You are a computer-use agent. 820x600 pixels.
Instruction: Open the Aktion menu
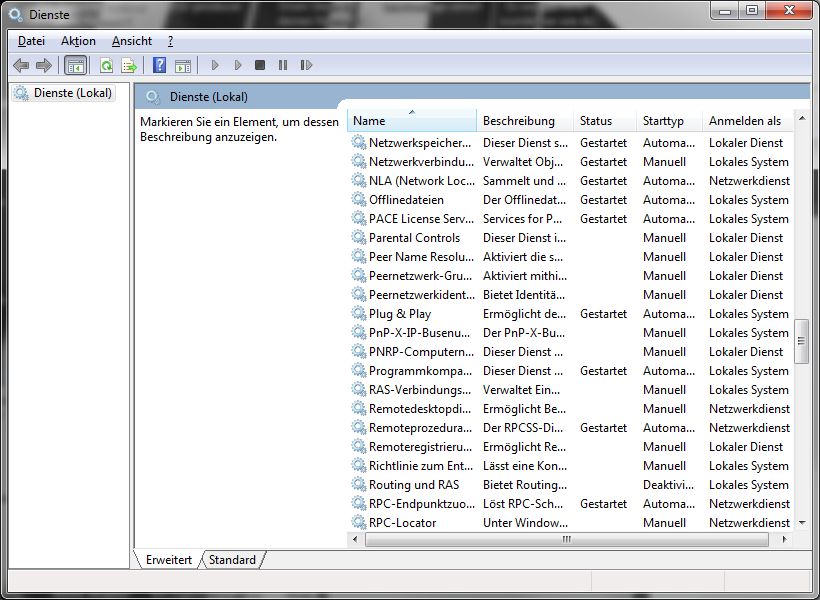[x=78, y=41]
